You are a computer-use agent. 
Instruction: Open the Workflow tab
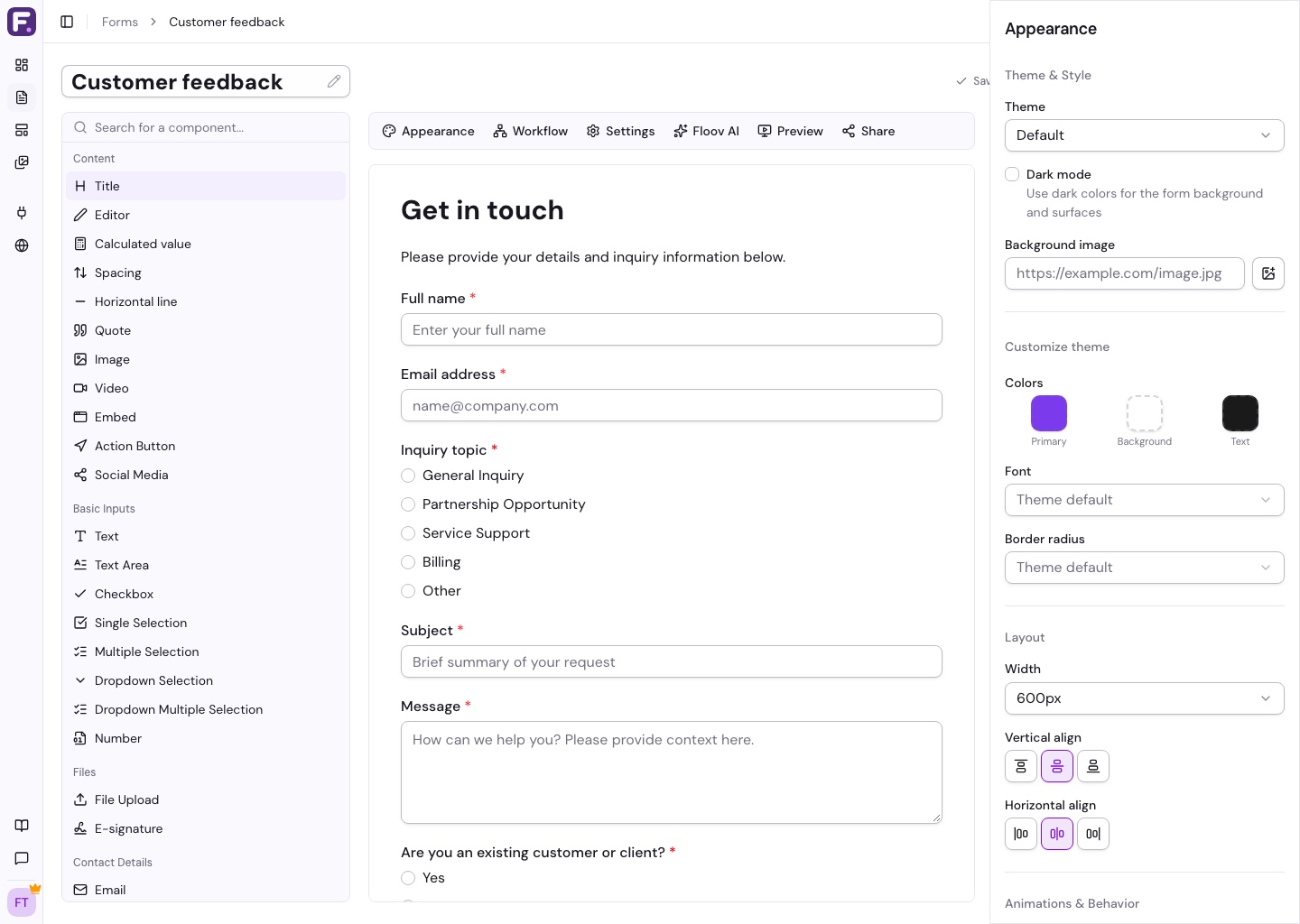click(x=531, y=131)
